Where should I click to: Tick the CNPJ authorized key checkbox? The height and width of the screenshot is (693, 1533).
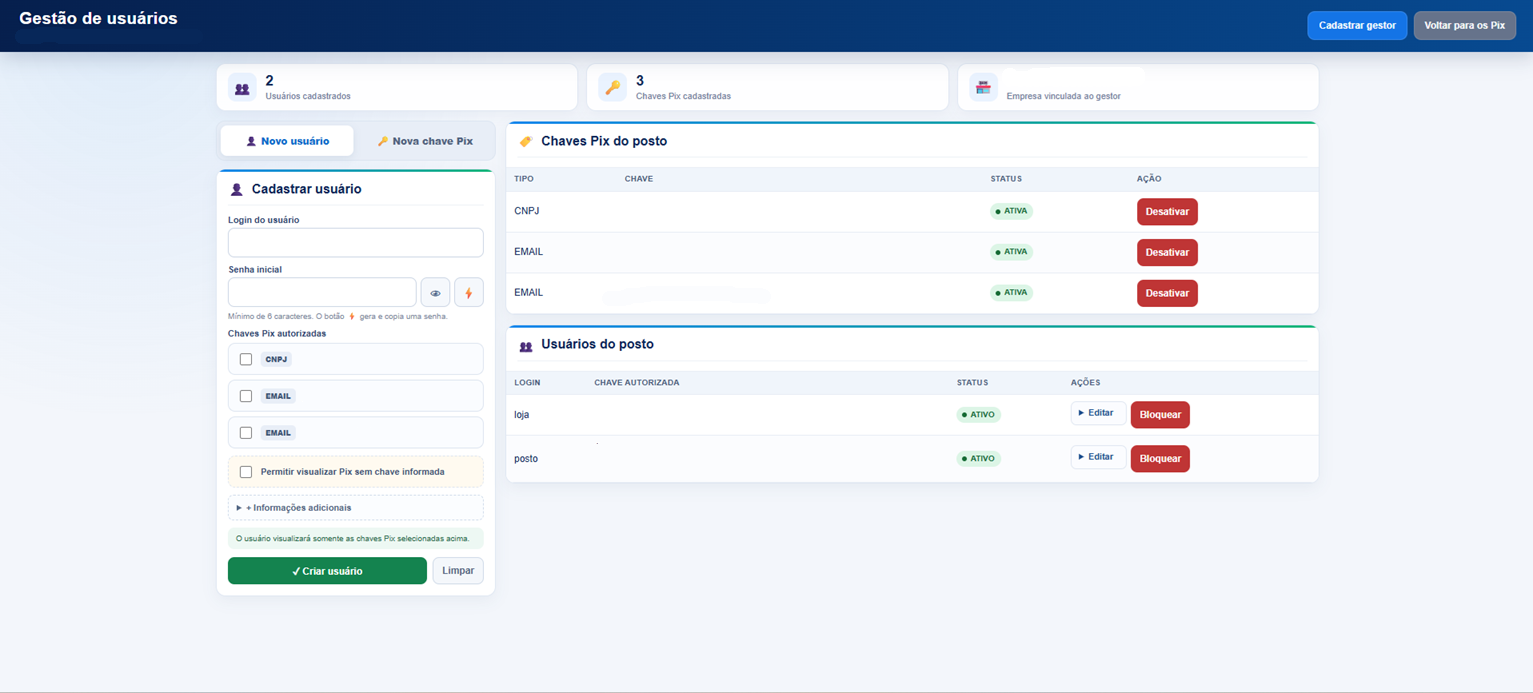tap(246, 359)
